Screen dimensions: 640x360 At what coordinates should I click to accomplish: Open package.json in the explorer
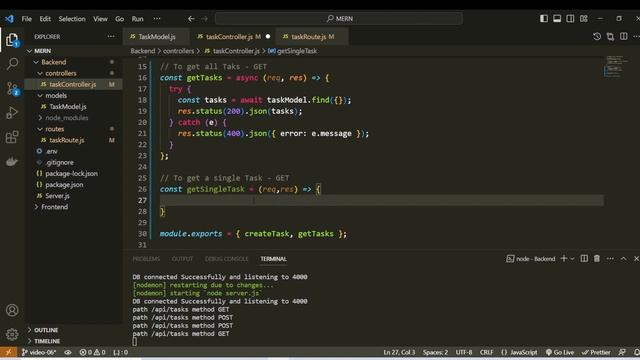tap(64, 184)
